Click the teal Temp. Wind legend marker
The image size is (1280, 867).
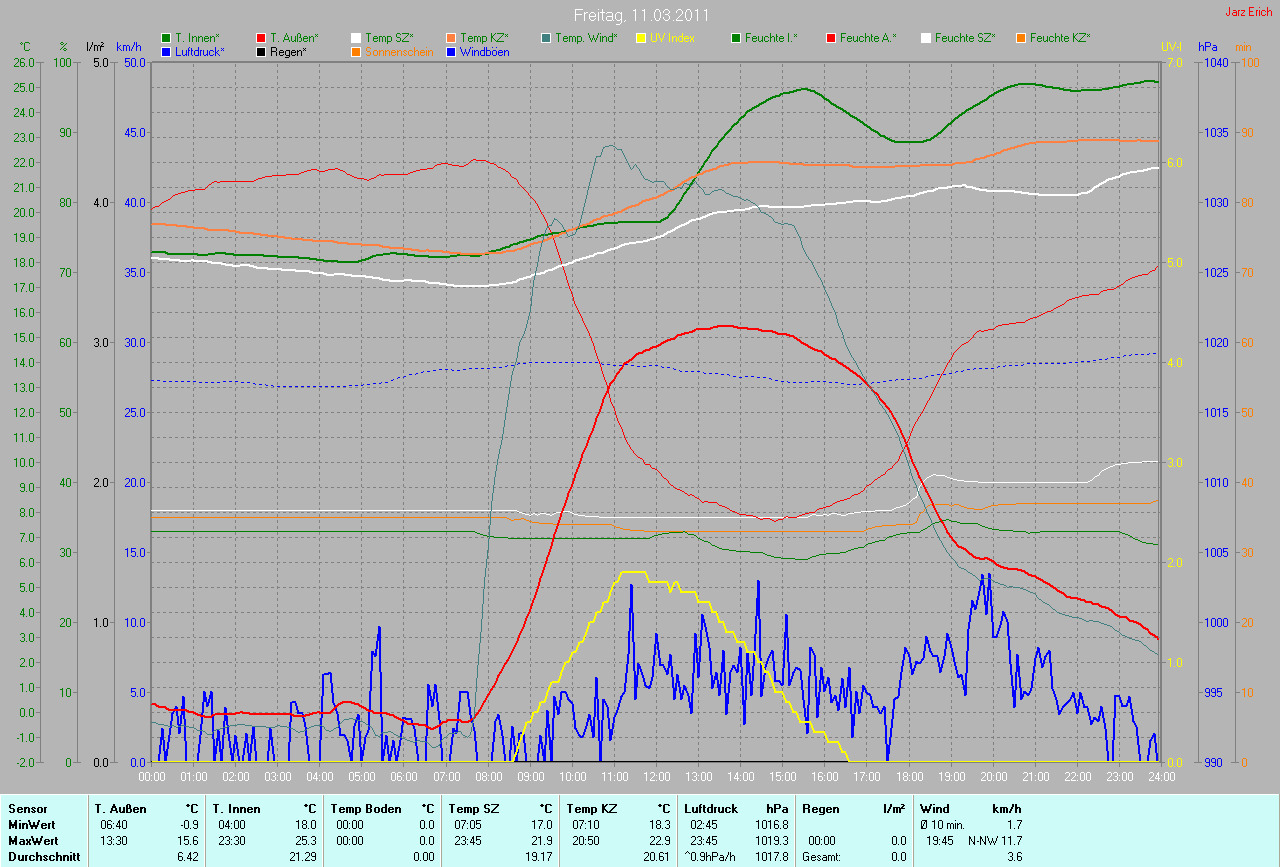click(546, 38)
